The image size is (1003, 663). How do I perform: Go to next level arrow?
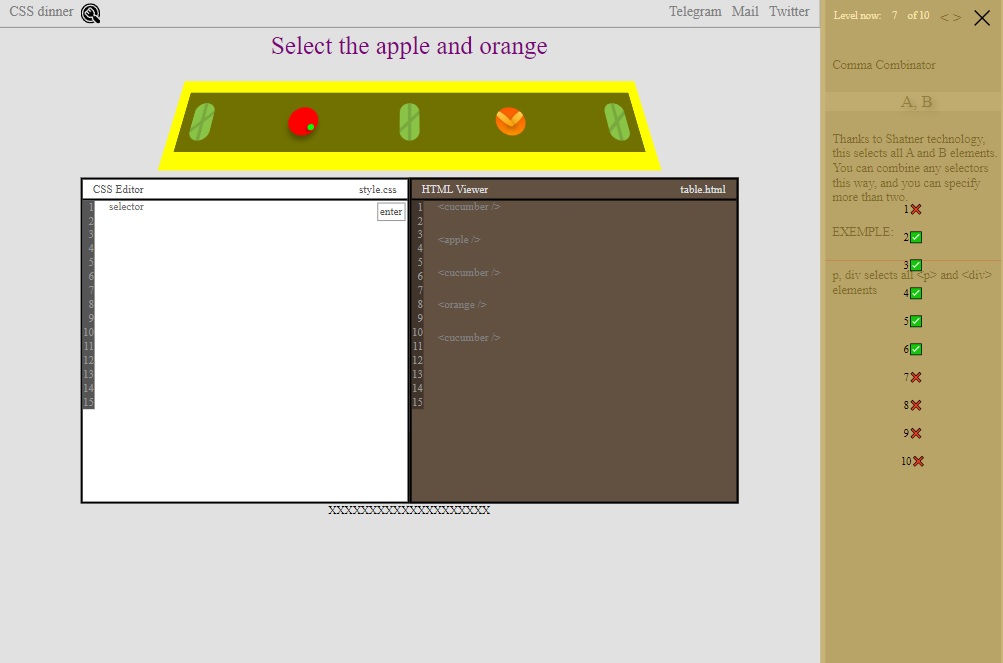pyautogui.click(x=957, y=18)
